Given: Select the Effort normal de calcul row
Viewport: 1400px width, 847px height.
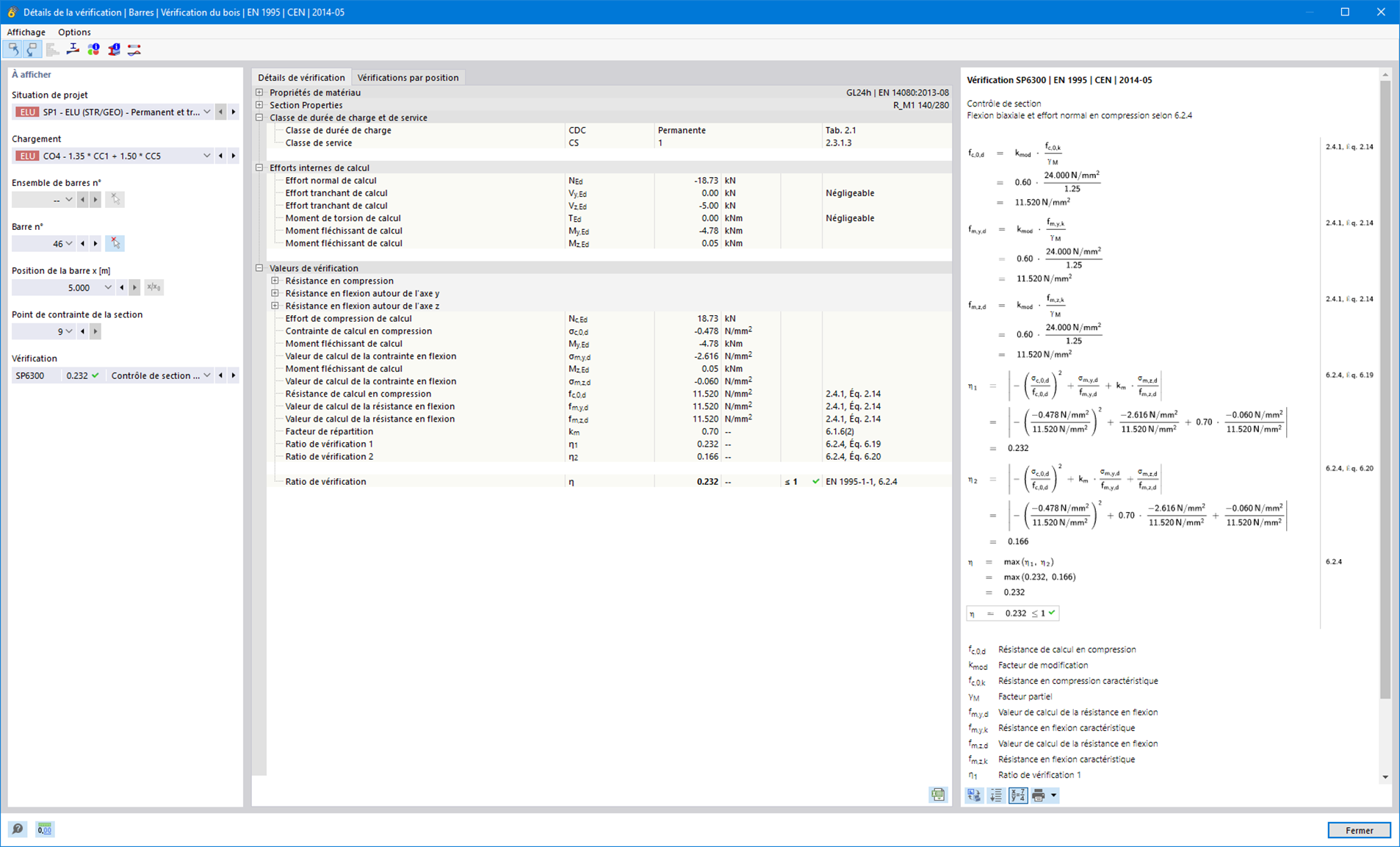Looking at the screenshot, I should pyautogui.click(x=610, y=180).
